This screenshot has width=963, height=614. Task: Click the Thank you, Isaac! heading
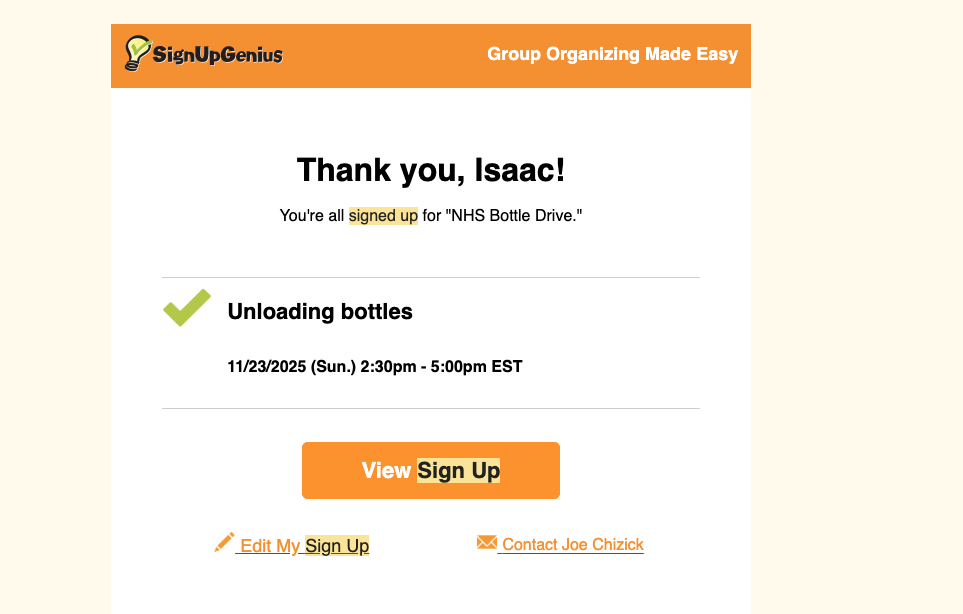point(431,170)
